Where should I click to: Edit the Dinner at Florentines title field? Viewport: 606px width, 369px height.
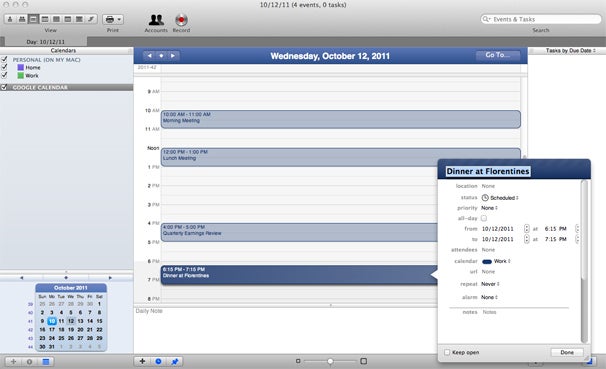click(x=488, y=171)
